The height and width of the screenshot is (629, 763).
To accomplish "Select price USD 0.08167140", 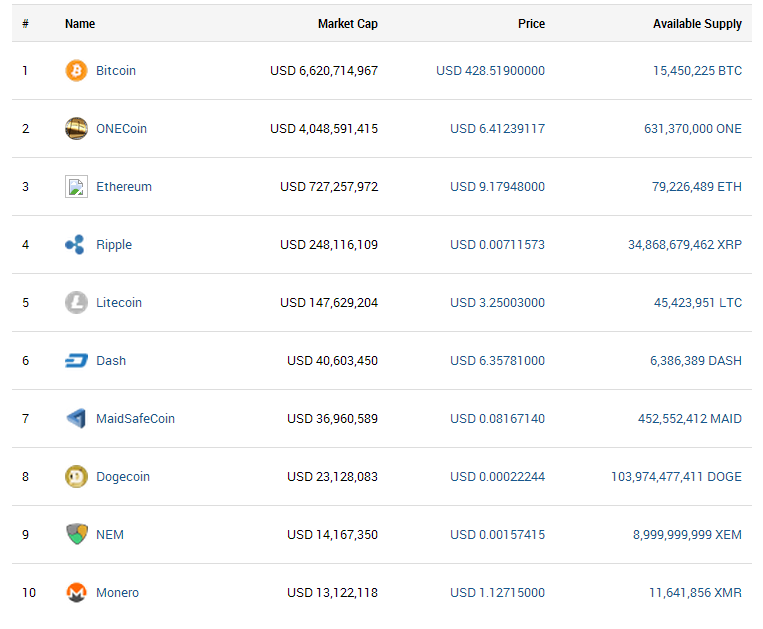I will (497, 418).
